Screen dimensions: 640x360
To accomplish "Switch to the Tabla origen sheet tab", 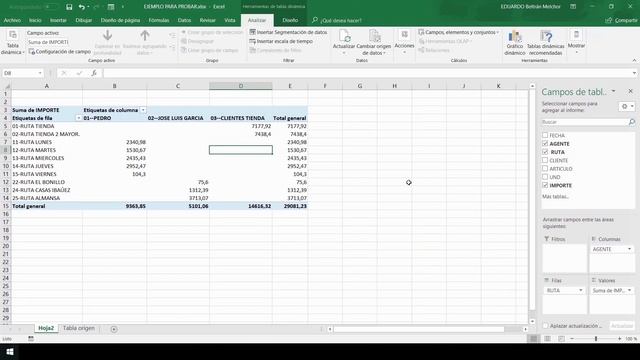I will click(x=79, y=328).
